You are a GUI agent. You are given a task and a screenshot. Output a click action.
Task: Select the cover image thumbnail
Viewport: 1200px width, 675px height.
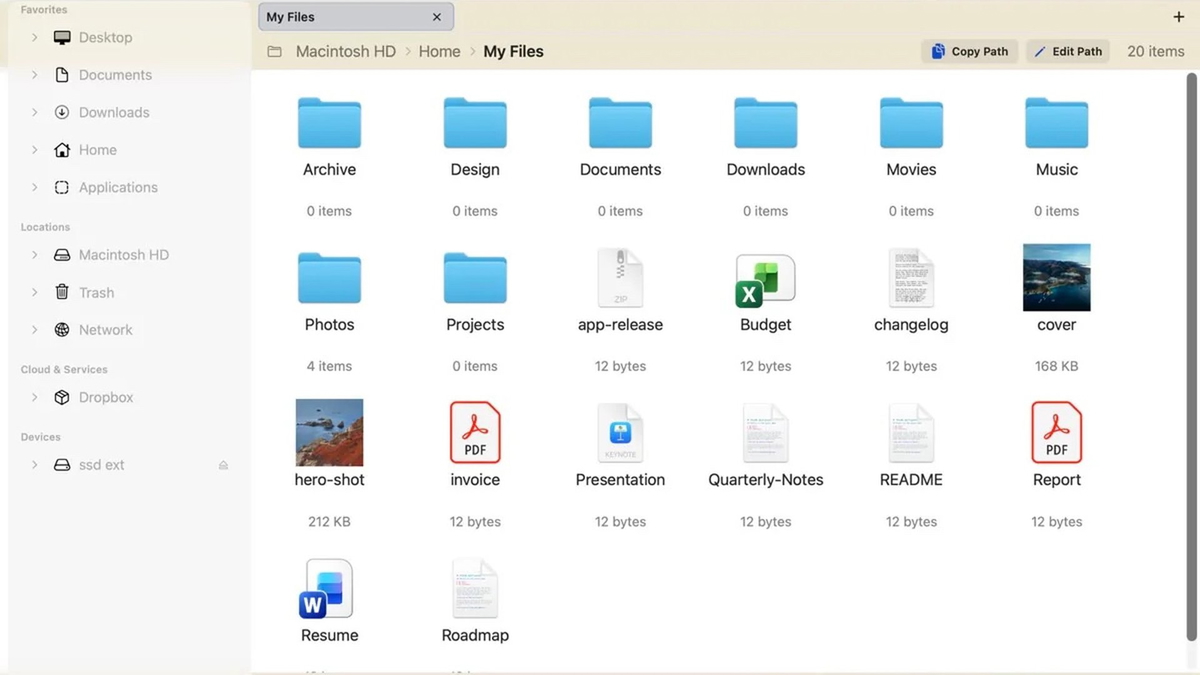coord(1057,277)
